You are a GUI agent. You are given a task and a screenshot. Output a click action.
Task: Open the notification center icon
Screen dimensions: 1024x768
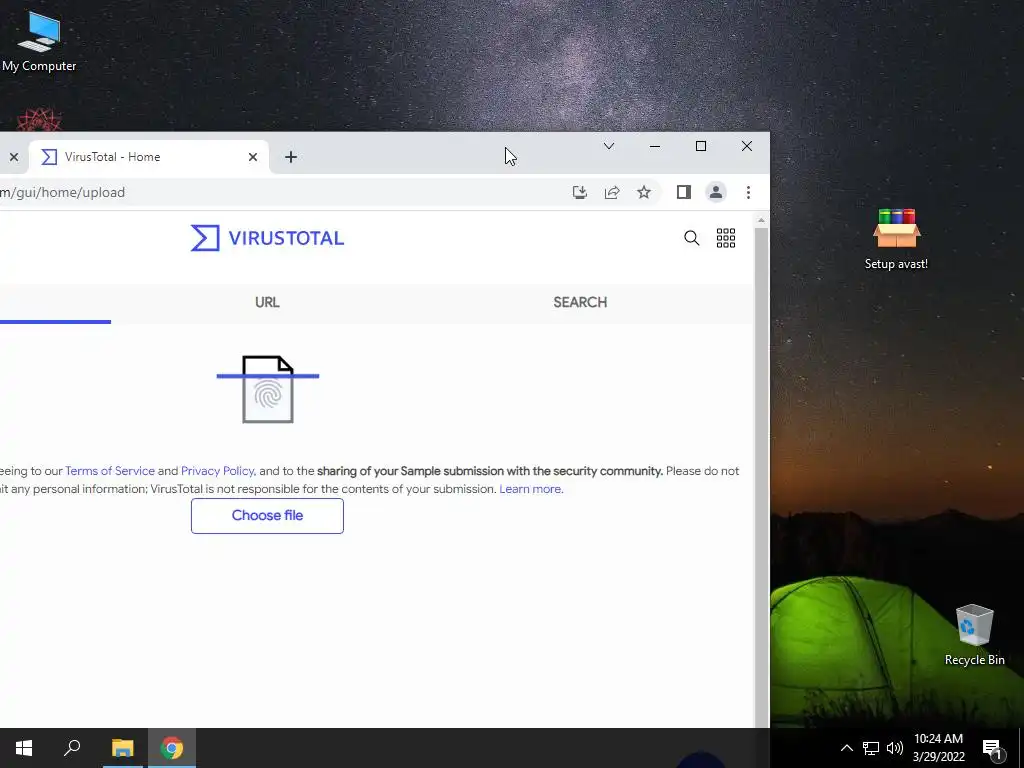click(x=991, y=748)
